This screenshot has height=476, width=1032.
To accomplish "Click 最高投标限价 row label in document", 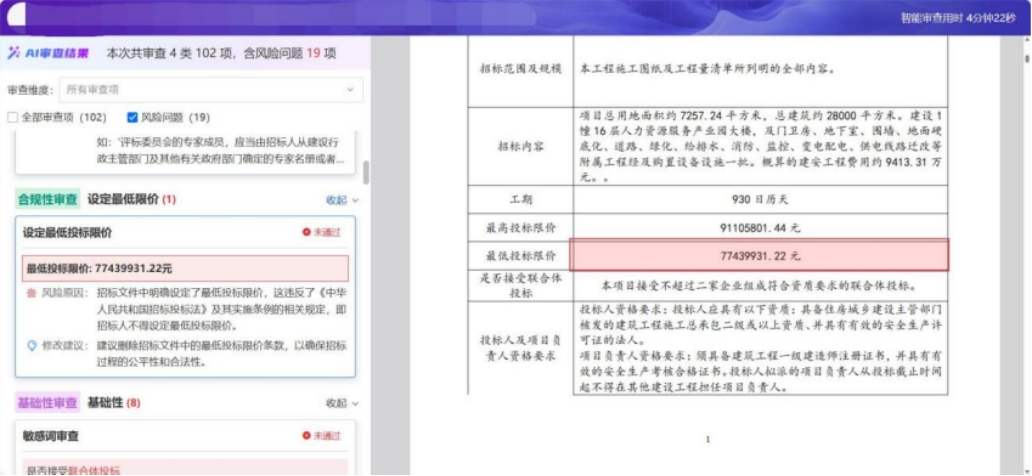I will click(x=520, y=227).
